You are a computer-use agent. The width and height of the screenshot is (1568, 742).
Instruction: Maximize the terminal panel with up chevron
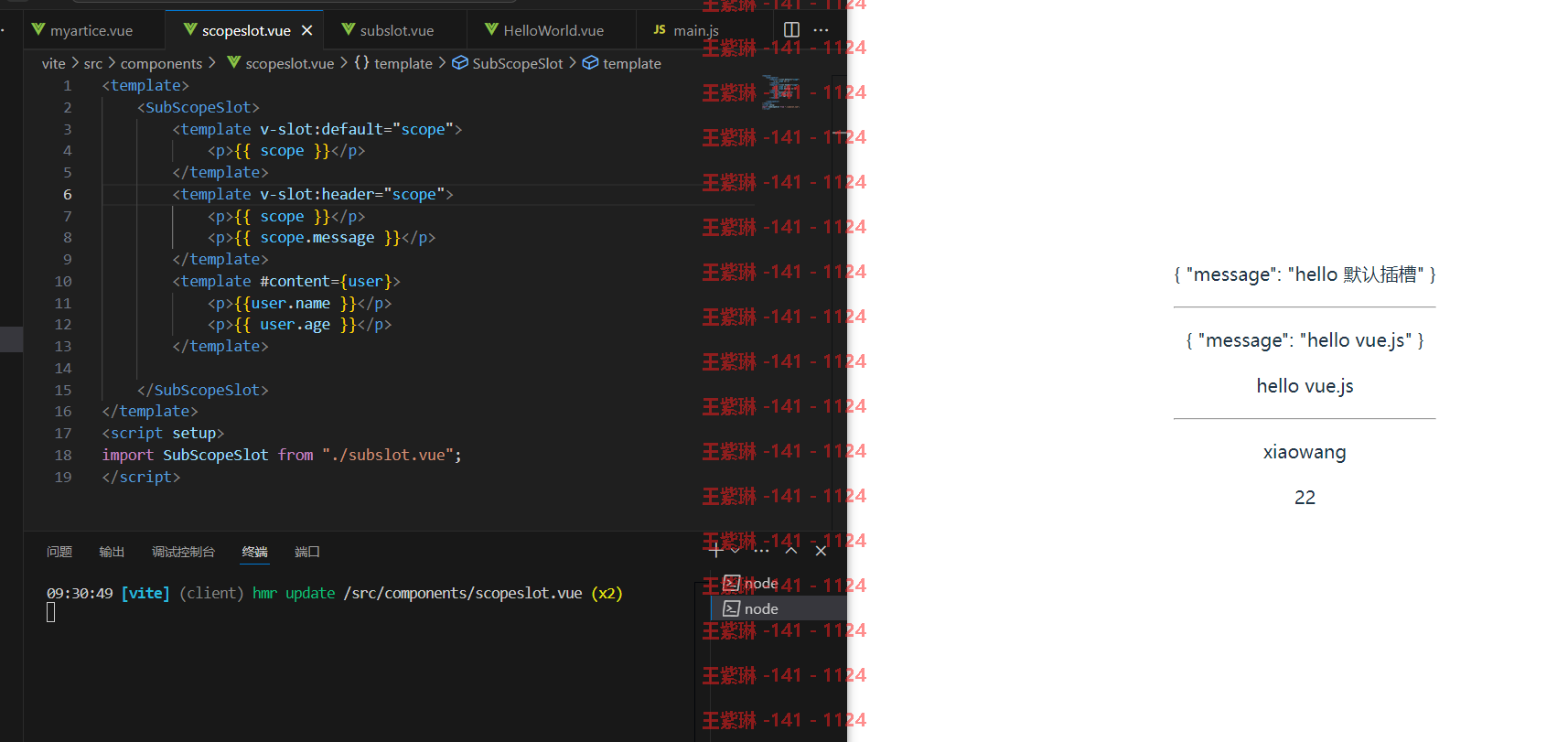click(x=791, y=551)
